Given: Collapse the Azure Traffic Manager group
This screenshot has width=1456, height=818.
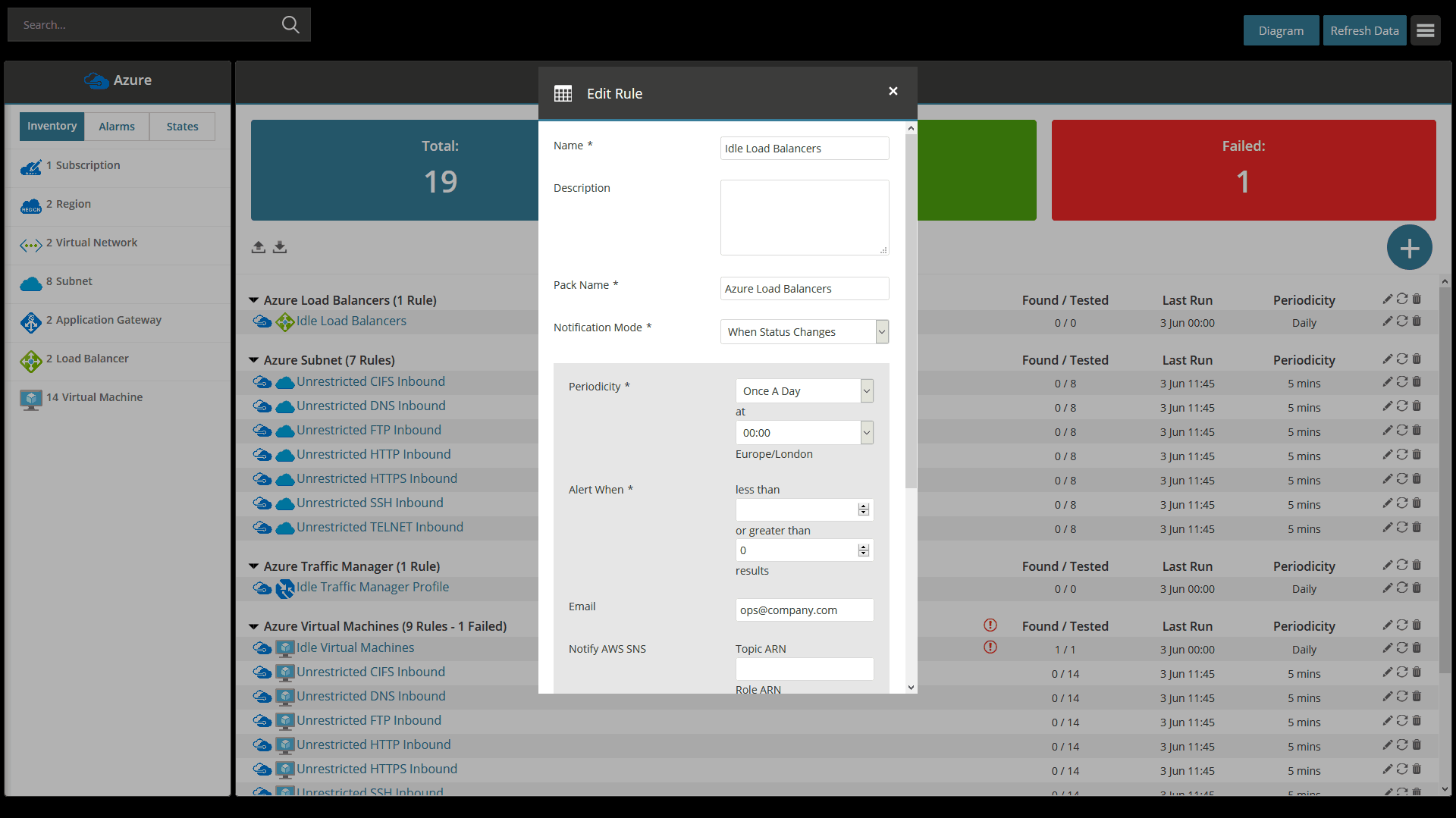Looking at the screenshot, I should 254,566.
